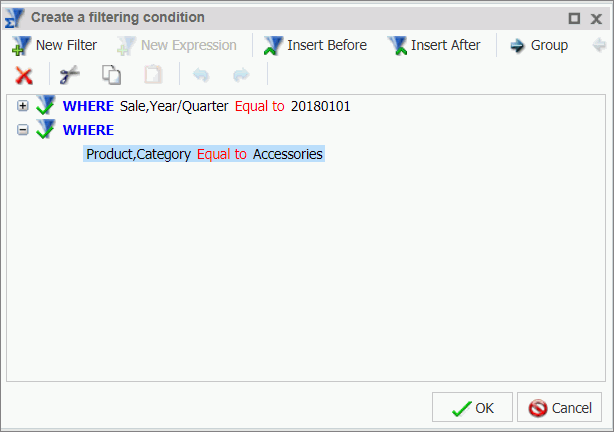Click funnel icon of second WHERE filter
614x432 pixels.
click(45, 129)
